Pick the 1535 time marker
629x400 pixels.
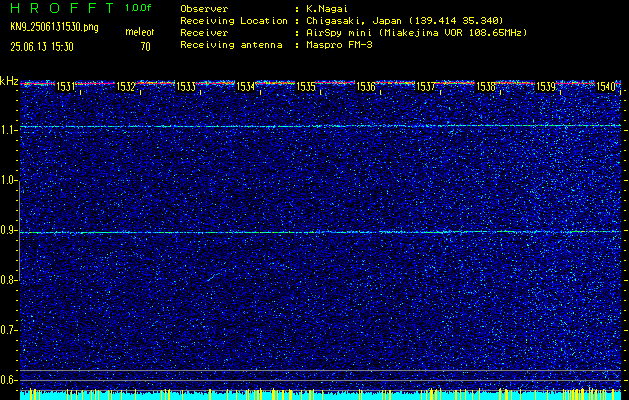point(306,87)
